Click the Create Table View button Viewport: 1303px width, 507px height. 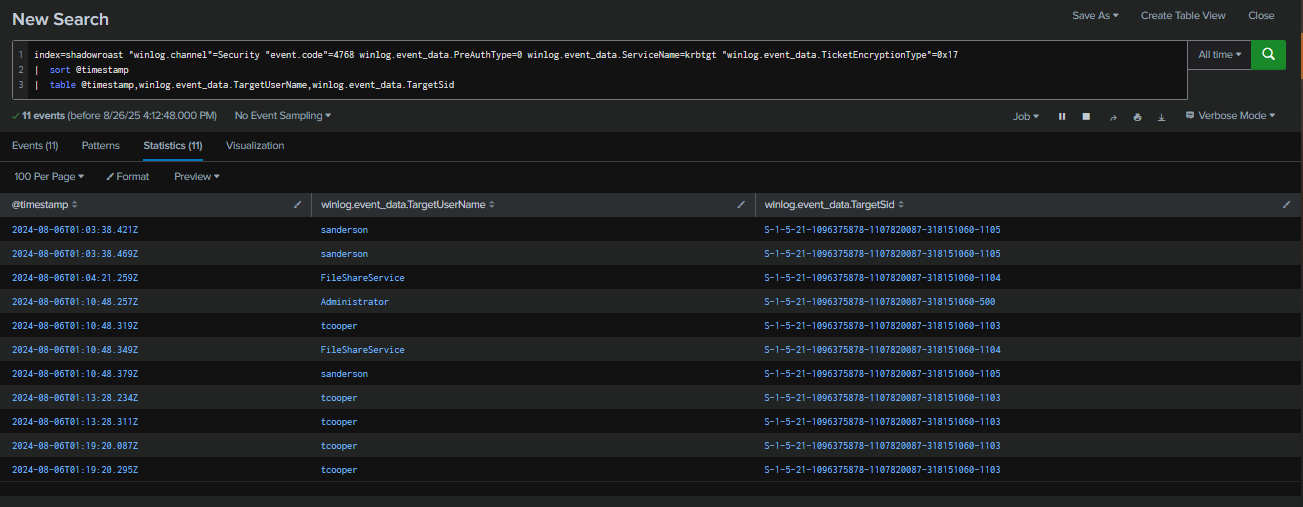tap(1182, 16)
